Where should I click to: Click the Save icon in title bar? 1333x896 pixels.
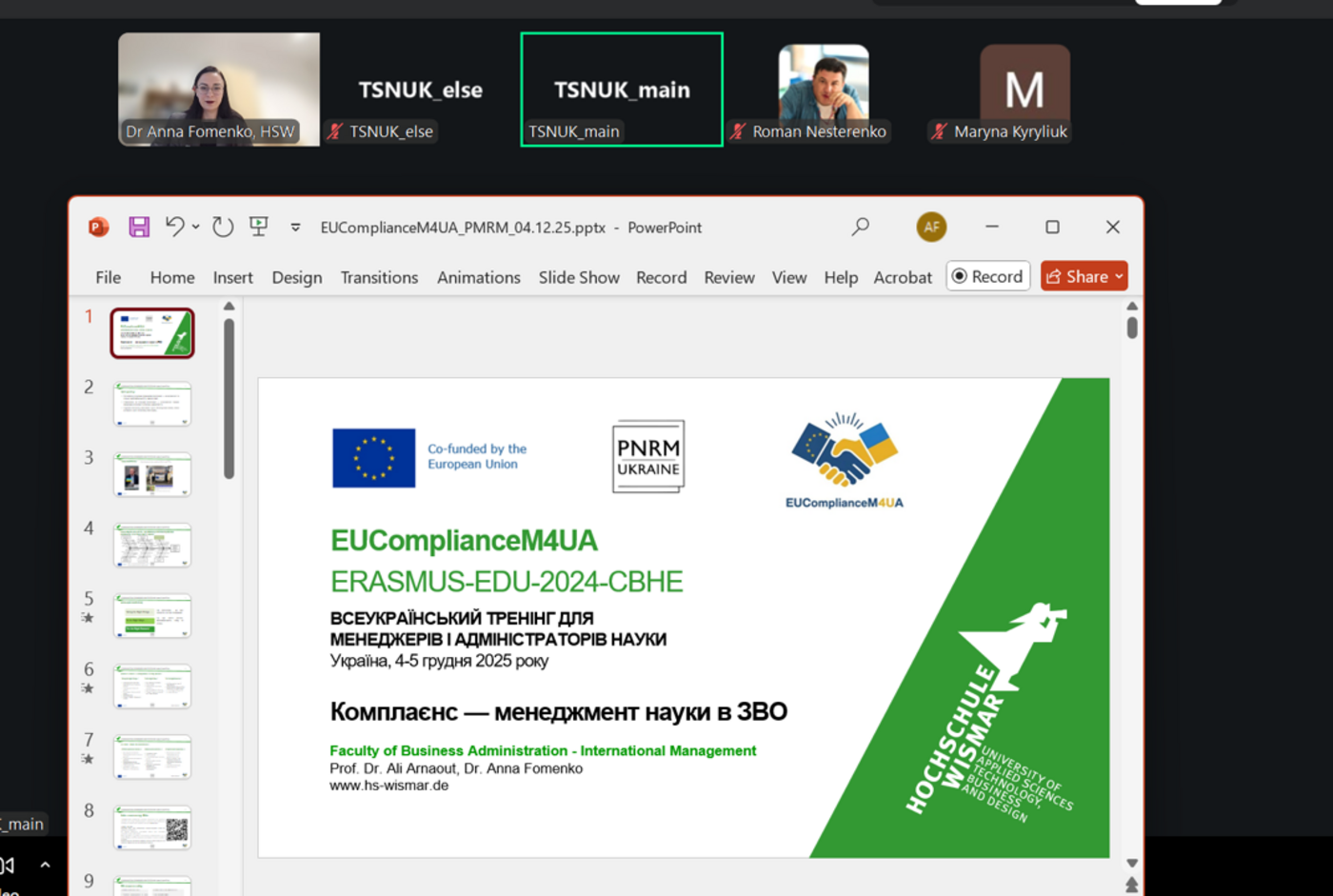(139, 227)
